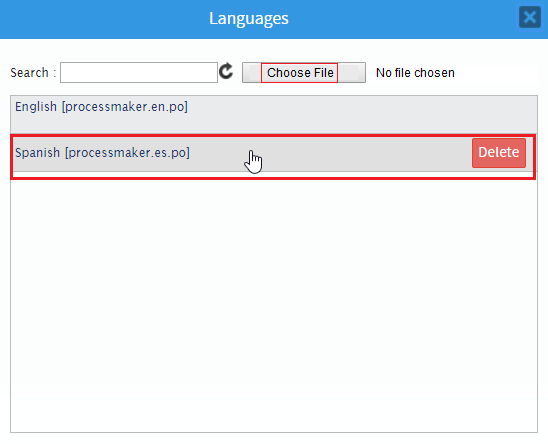This screenshot has width=548, height=444.
Task: Click the processmaker.es.po filename text
Action: [128, 153]
